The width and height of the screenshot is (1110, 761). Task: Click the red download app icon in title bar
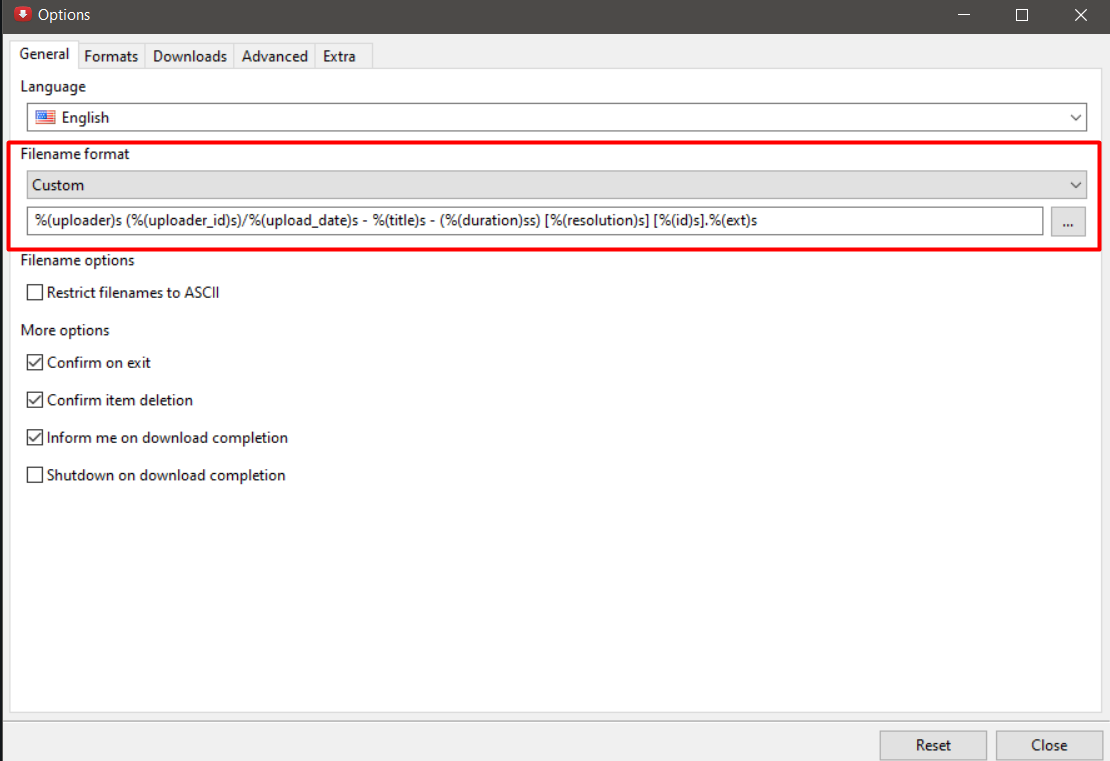click(x=23, y=14)
